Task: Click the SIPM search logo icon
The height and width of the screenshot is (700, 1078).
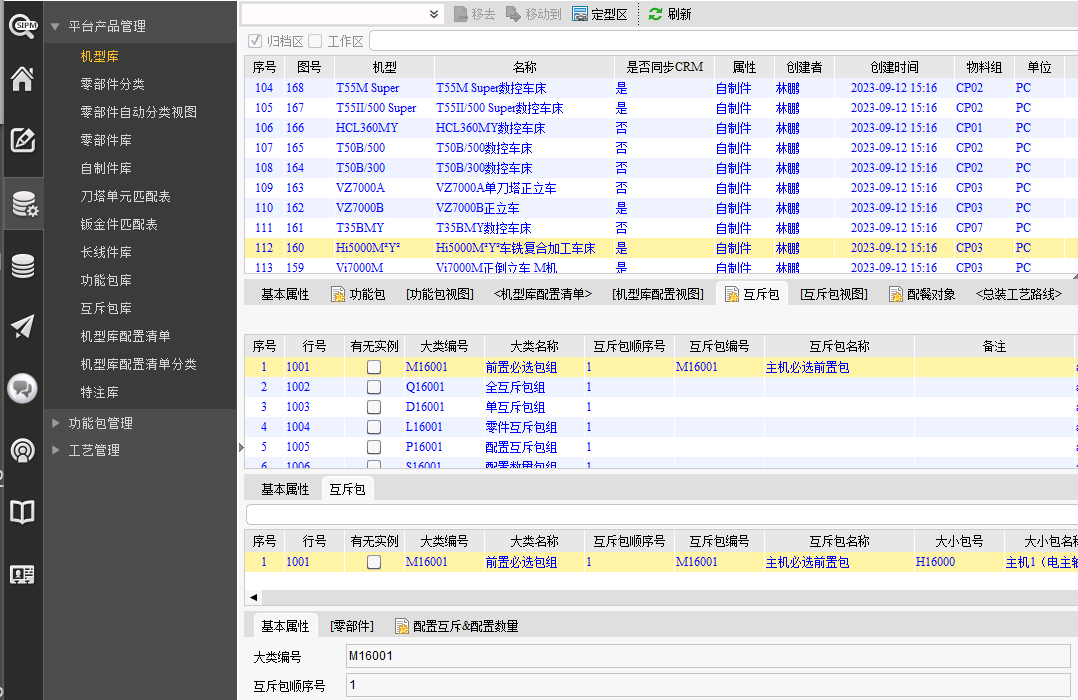Action: [22, 25]
